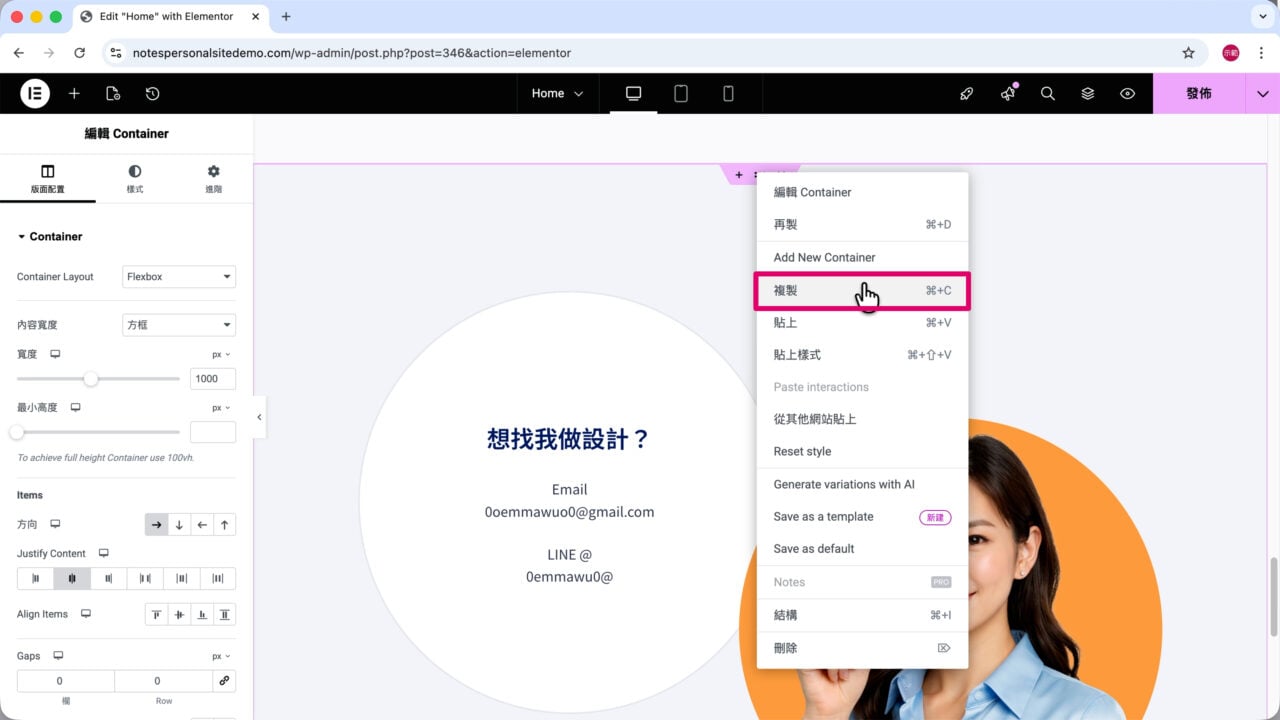
Task: Choose 複製 from context menu
Action: tap(862, 290)
